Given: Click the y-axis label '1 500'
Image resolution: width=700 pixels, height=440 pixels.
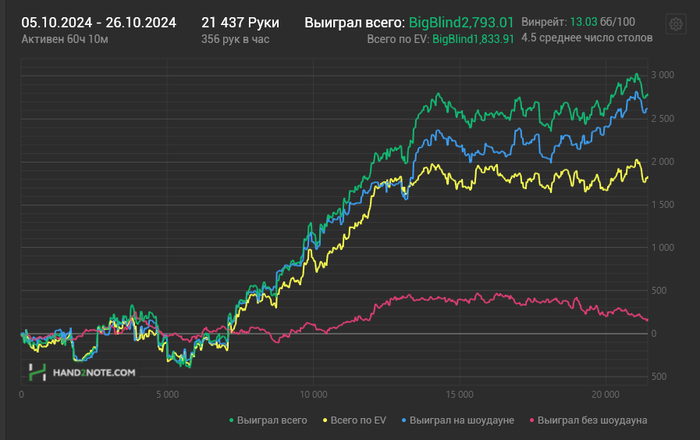Looking at the screenshot, I should coord(662,205).
